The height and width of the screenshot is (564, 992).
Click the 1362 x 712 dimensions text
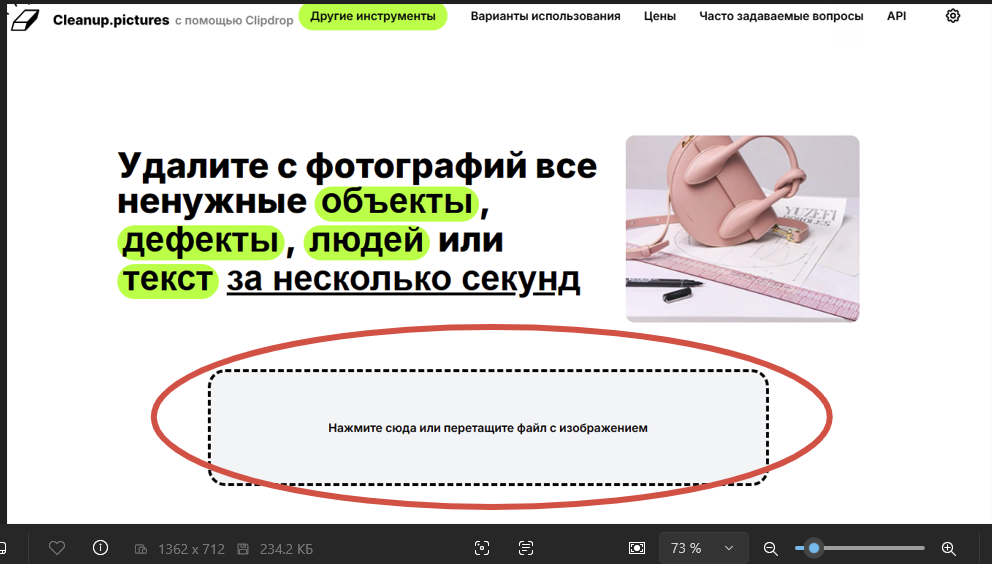(192, 549)
